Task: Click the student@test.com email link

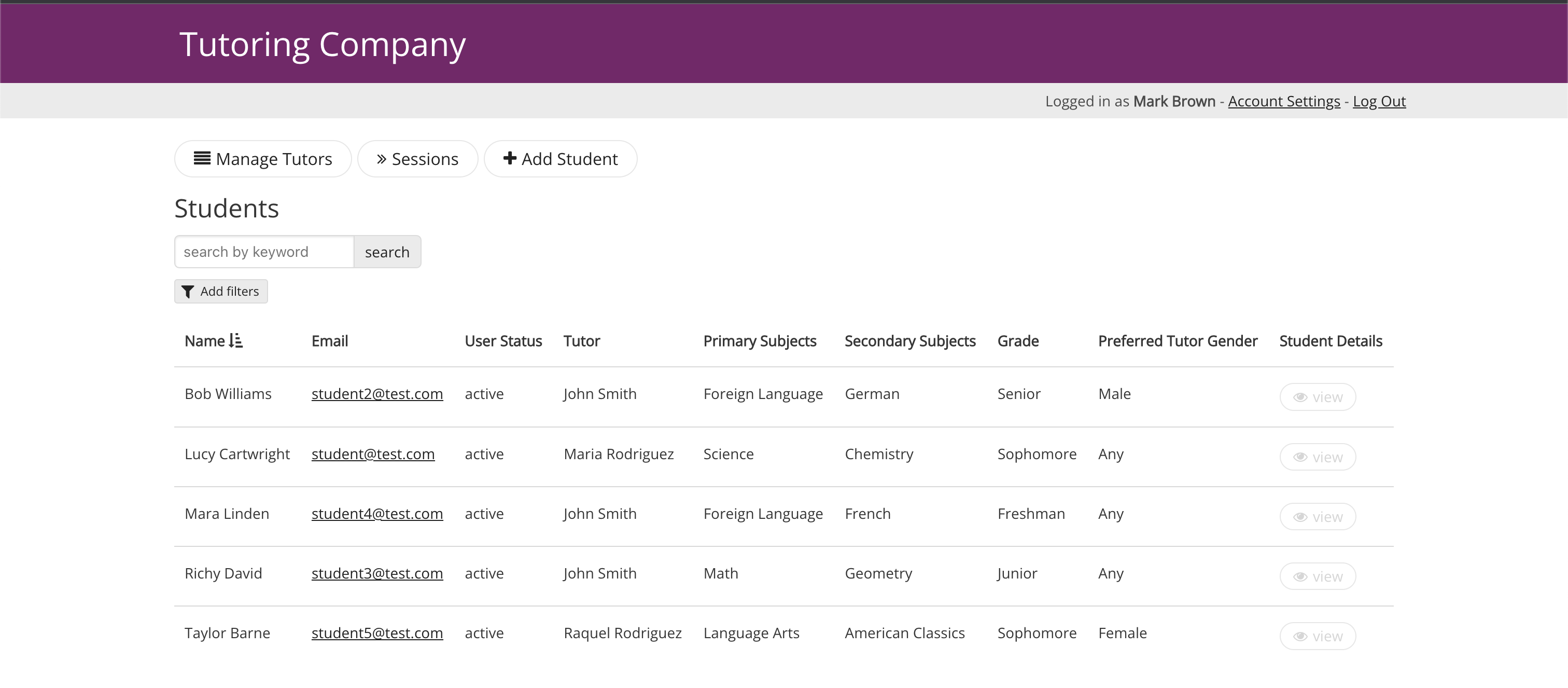Action: (x=372, y=454)
